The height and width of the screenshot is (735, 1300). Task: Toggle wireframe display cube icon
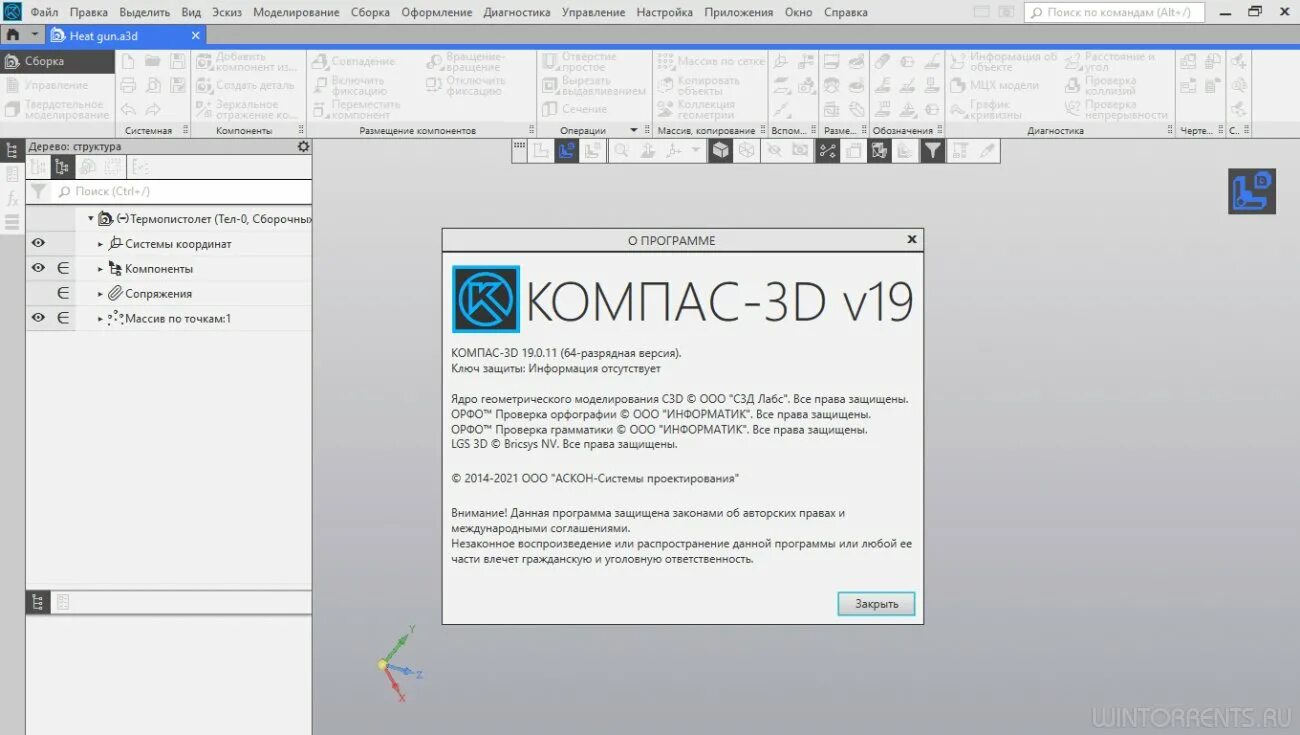point(745,151)
